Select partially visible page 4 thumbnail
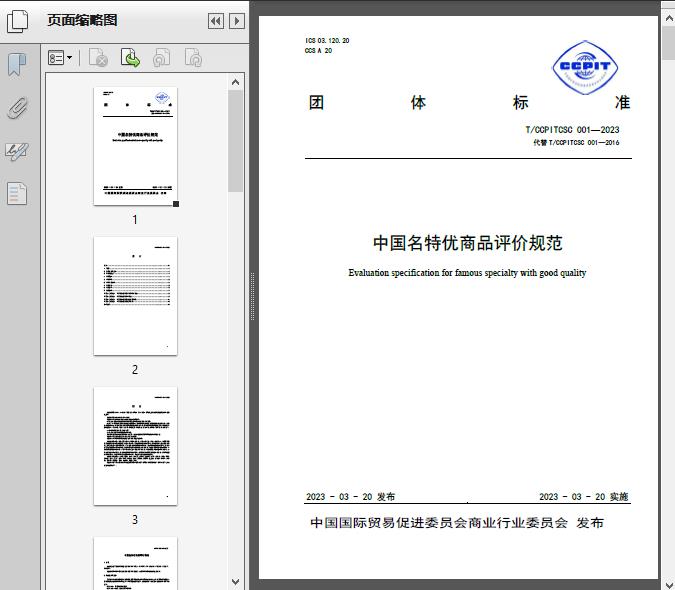This screenshot has height=590, width=675. coord(135,563)
